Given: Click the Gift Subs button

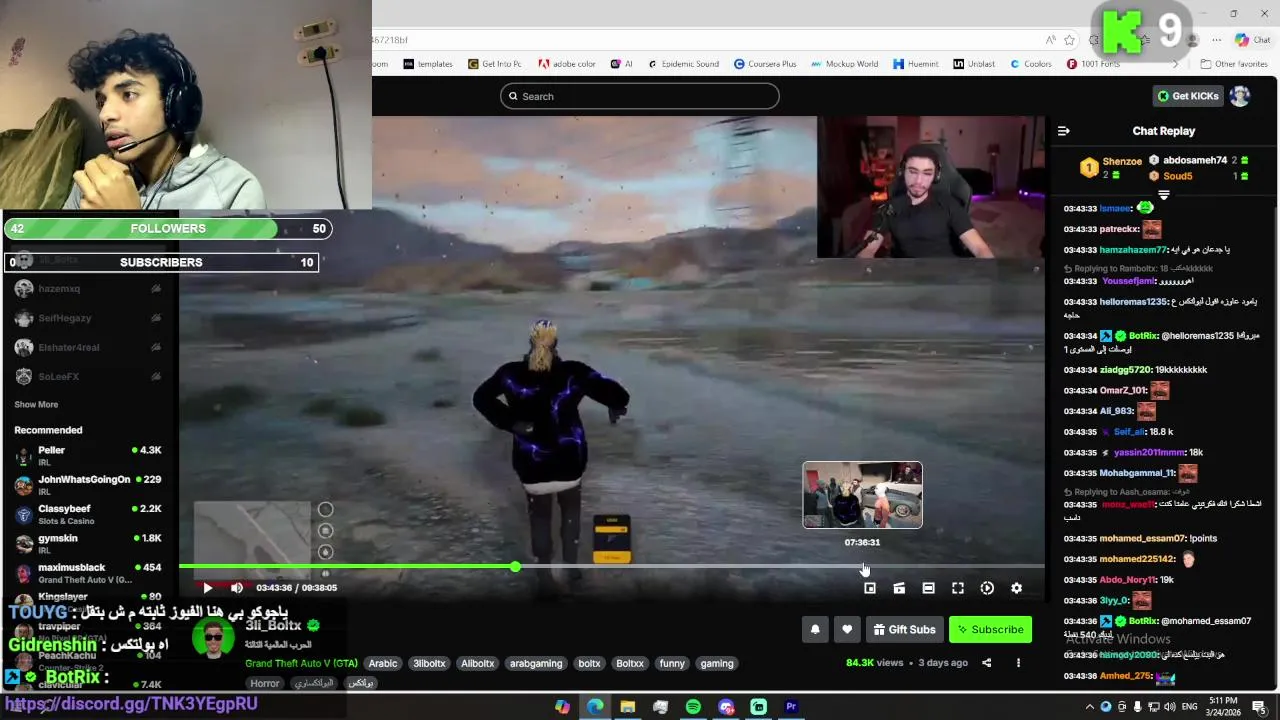Looking at the screenshot, I should [x=904, y=629].
